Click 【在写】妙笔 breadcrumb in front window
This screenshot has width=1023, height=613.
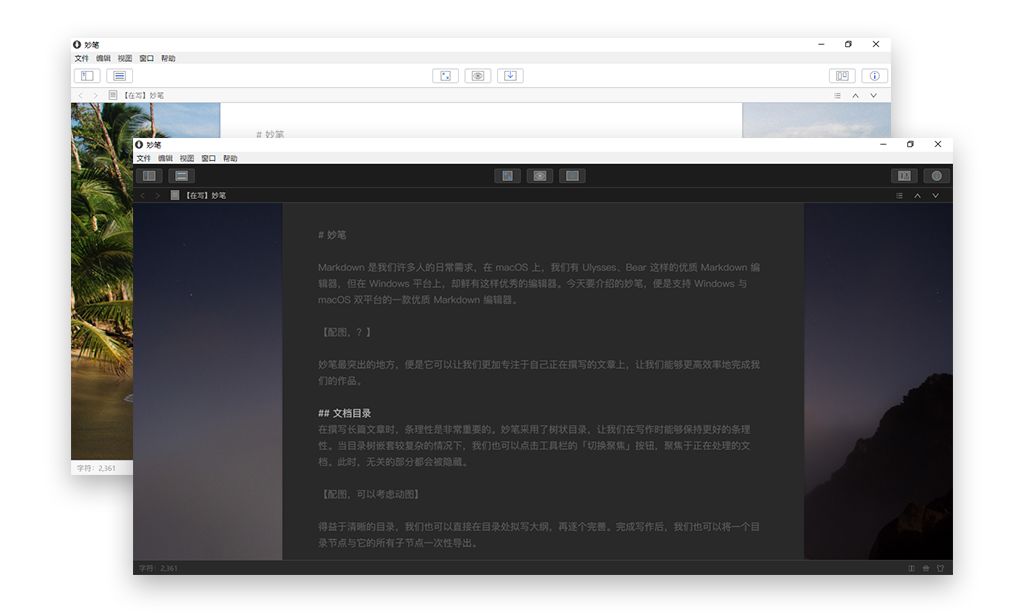click(205, 196)
